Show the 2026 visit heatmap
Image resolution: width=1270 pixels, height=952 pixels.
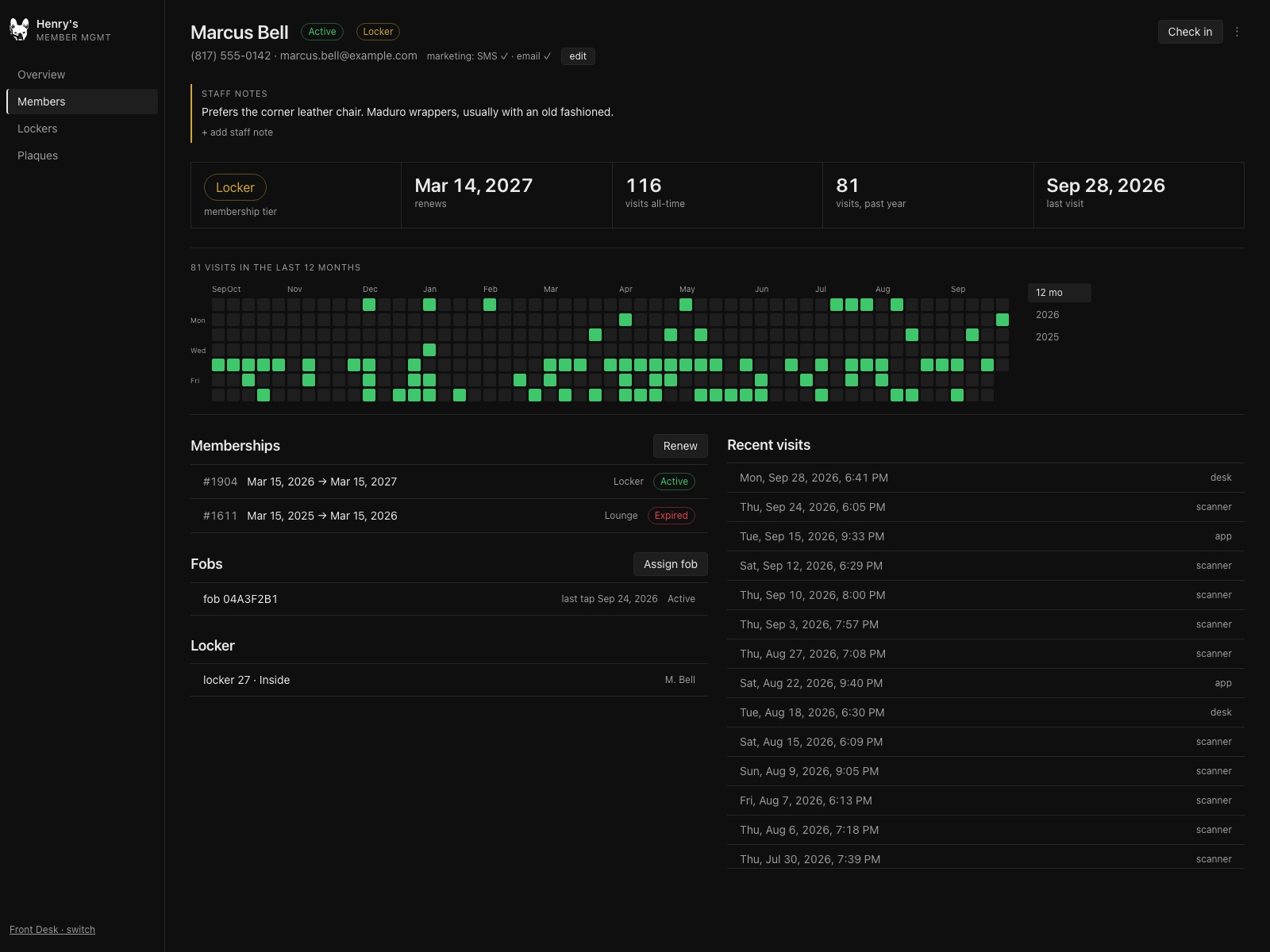[x=1059, y=315]
